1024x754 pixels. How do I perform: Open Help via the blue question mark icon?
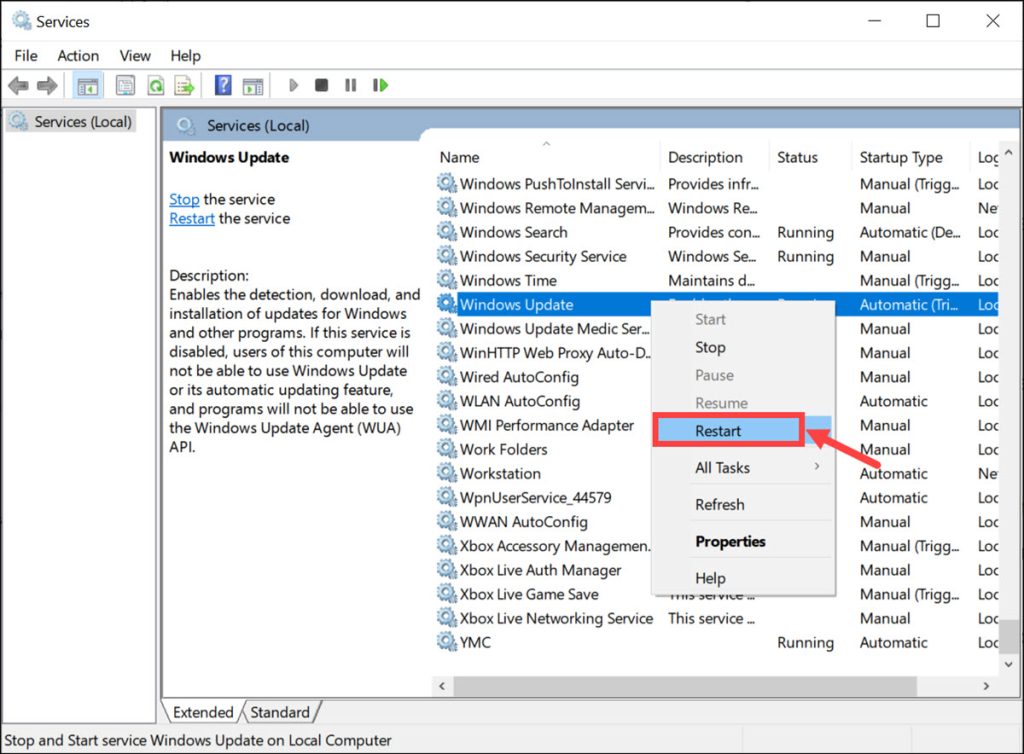(222, 85)
